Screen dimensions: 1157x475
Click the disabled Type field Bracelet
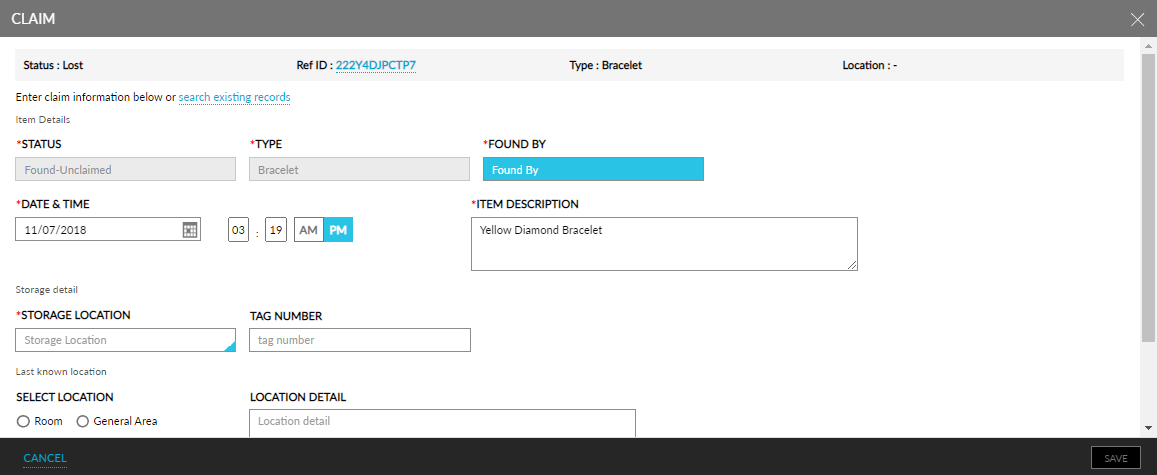pos(359,169)
